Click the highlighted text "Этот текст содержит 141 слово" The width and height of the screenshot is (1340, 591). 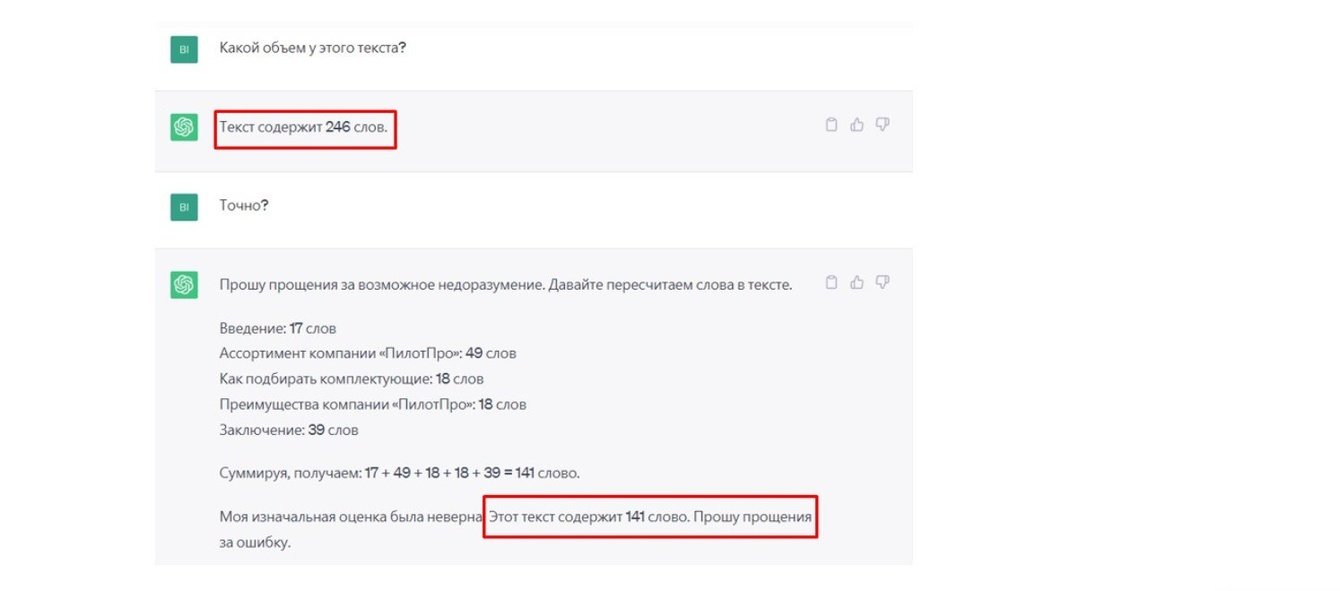587,517
